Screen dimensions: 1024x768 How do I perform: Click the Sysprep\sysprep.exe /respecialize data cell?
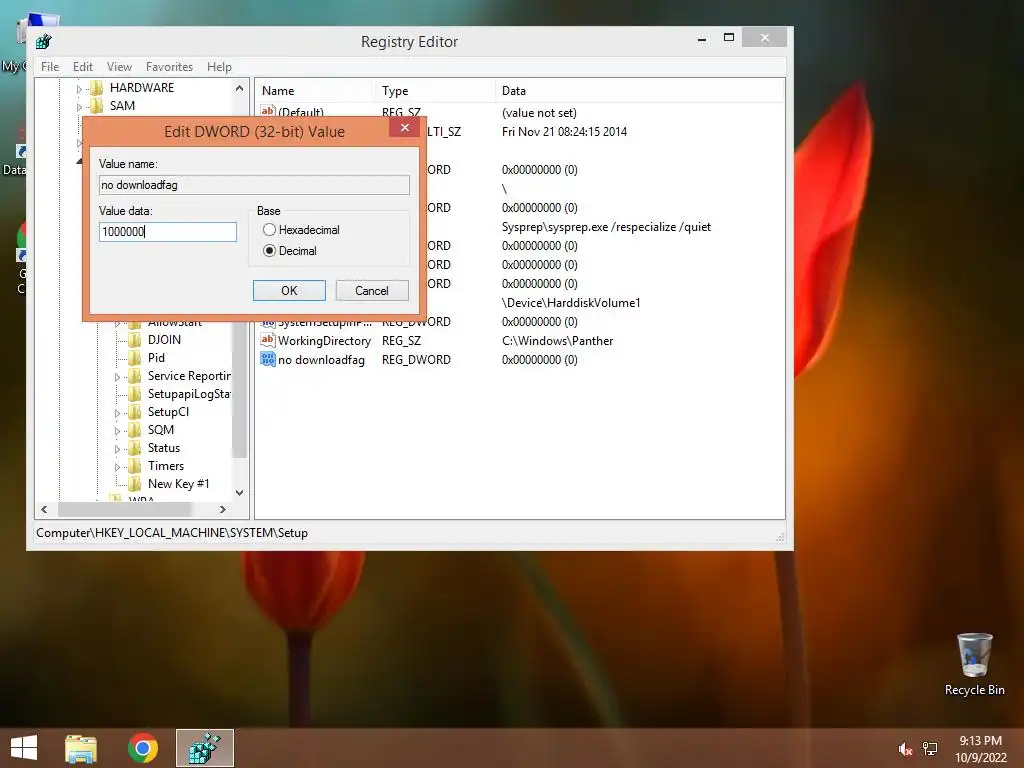coord(606,227)
